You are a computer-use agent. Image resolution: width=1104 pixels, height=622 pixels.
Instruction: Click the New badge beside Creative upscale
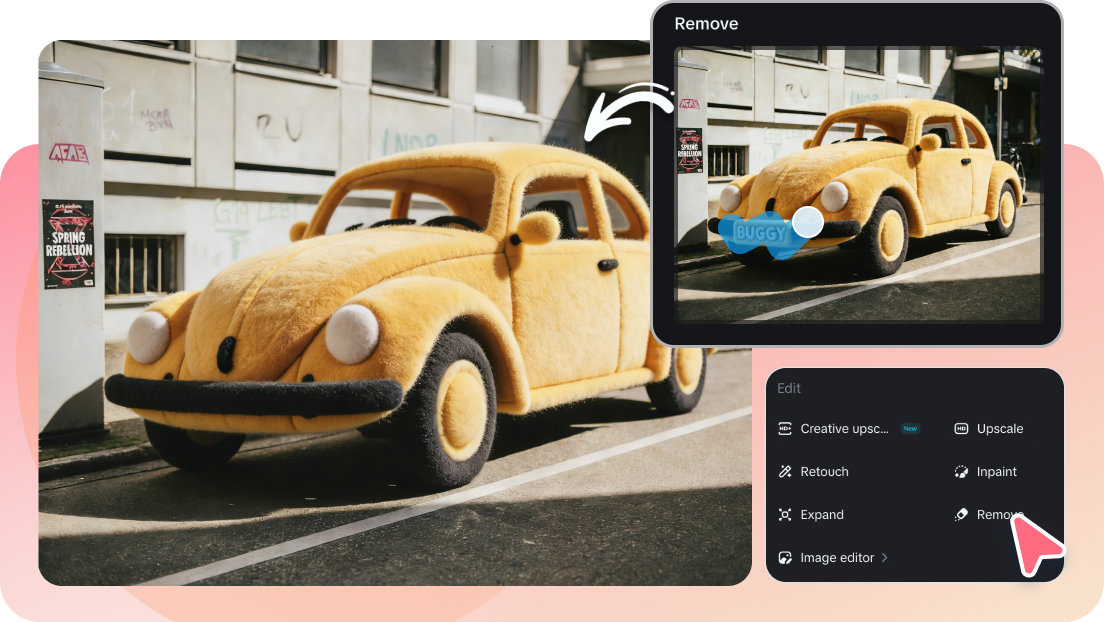[910, 427]
